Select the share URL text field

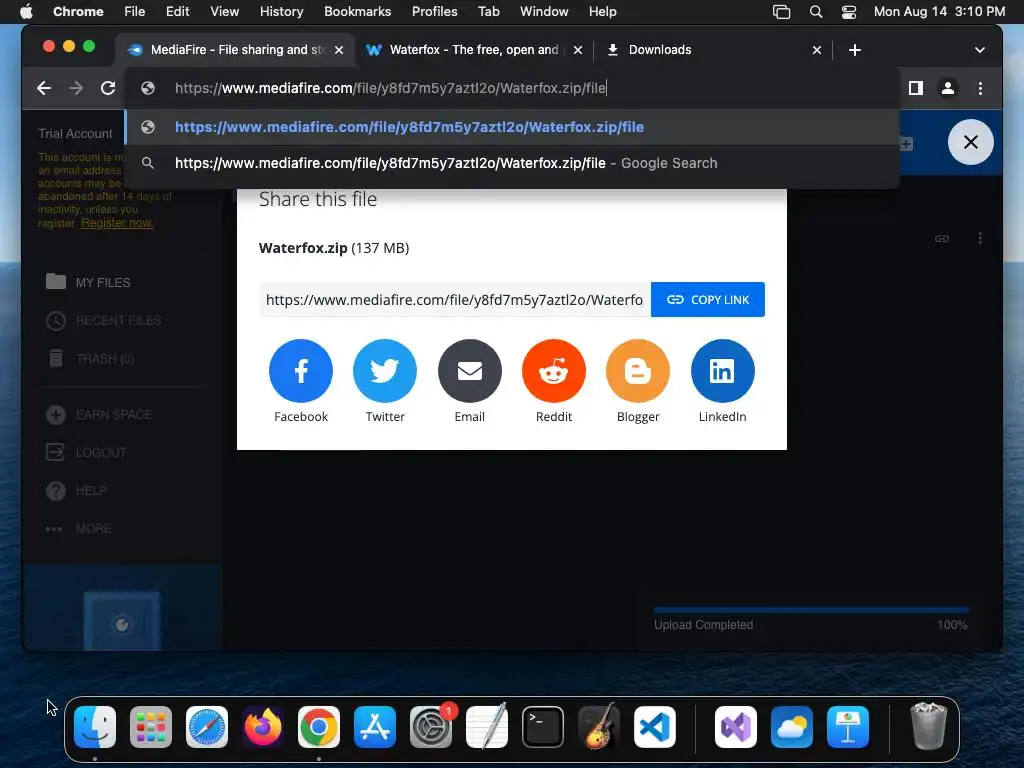pyautogui.click(x=455, y=300)
